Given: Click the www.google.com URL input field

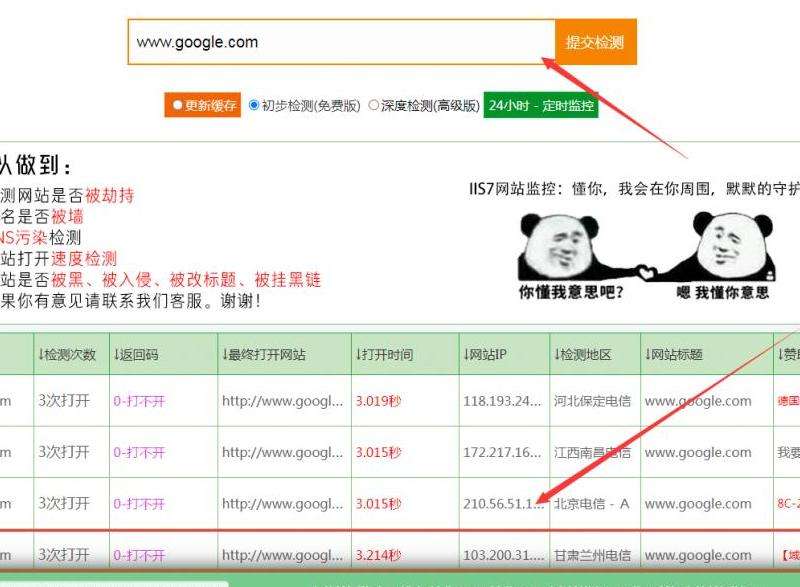Looking at the screenshot, I should (340, 43).
